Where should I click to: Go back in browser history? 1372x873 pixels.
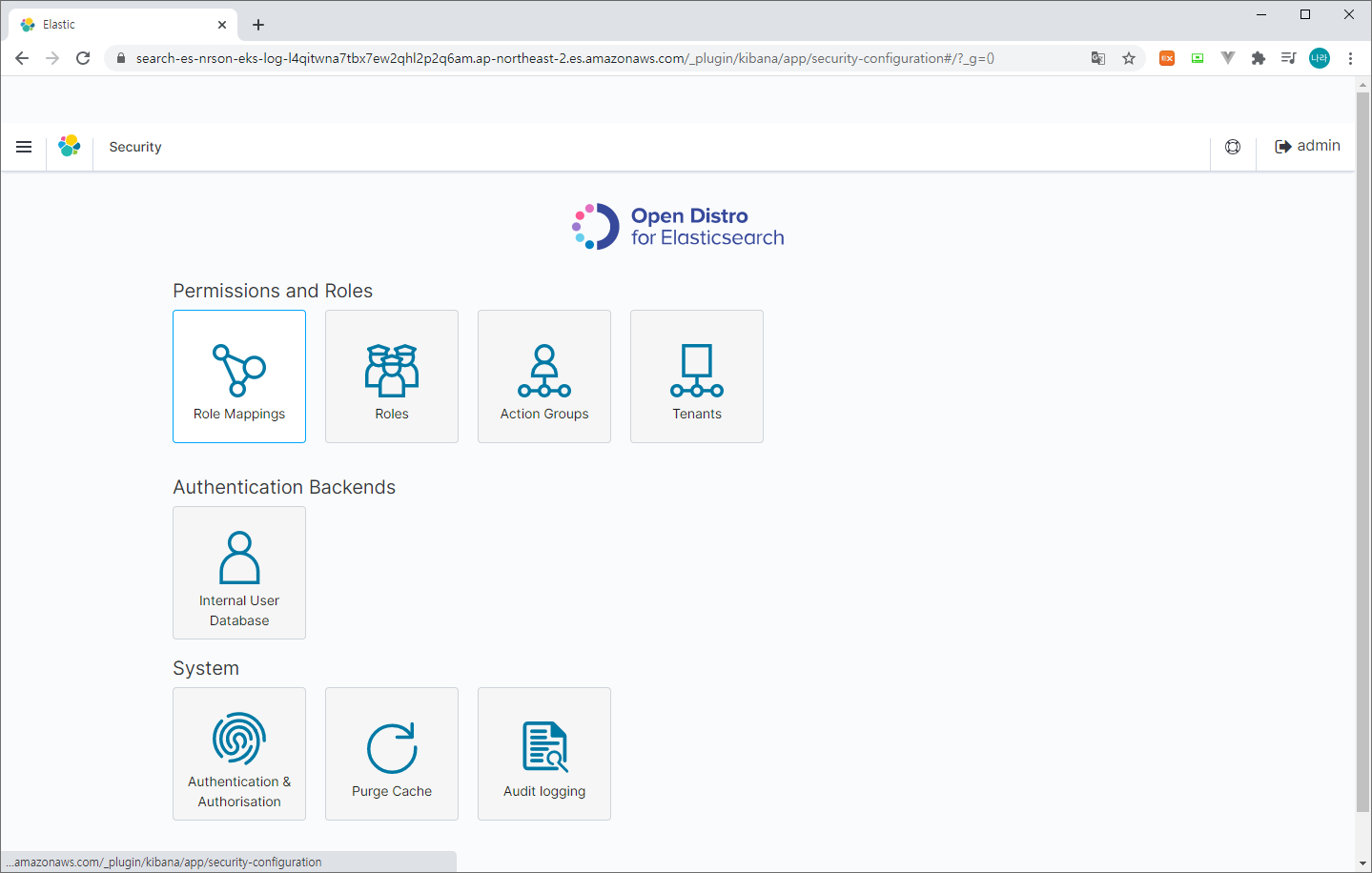22,58
